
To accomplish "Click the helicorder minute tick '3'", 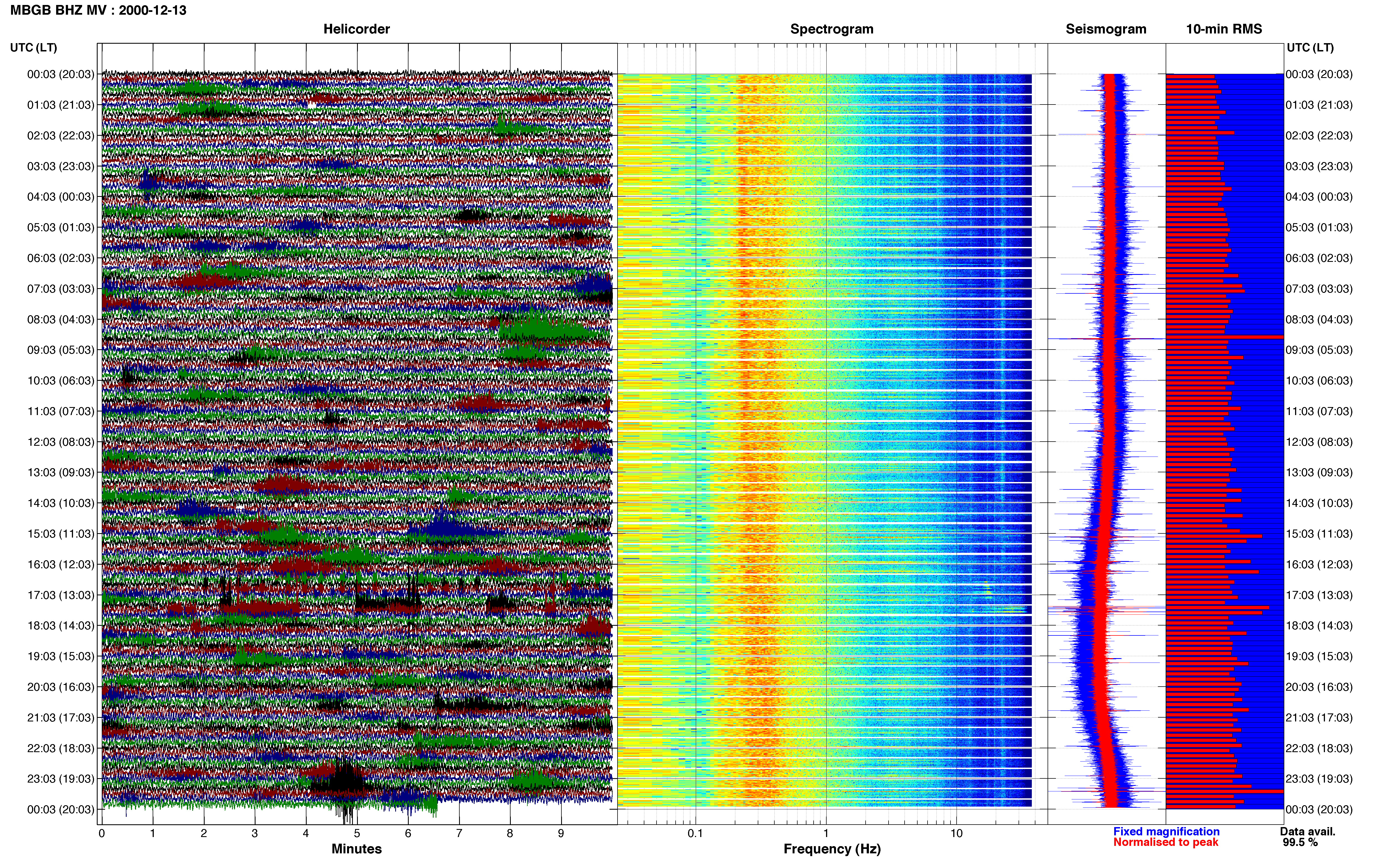I will click(x=255, y=833).
